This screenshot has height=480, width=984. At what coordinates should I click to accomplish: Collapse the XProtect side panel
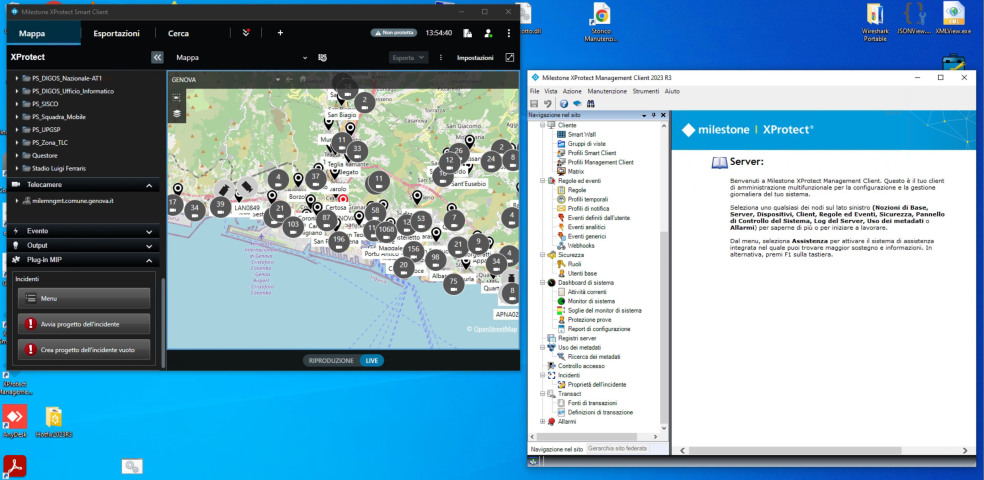click(x=157, y=58)
